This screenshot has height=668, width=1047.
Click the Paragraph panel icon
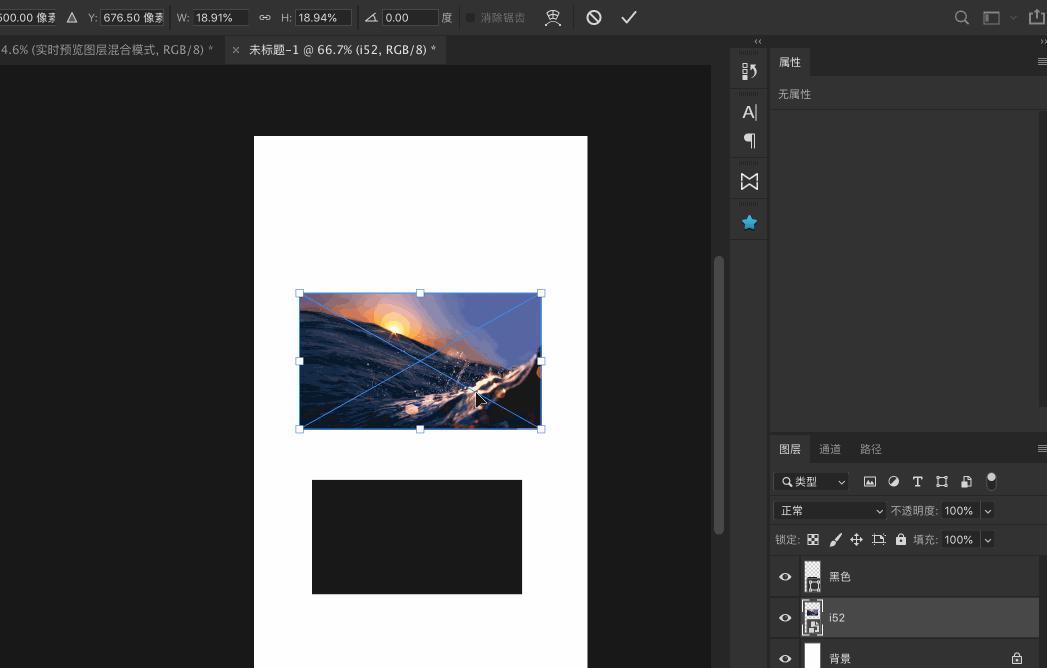(x=748, y=140)
